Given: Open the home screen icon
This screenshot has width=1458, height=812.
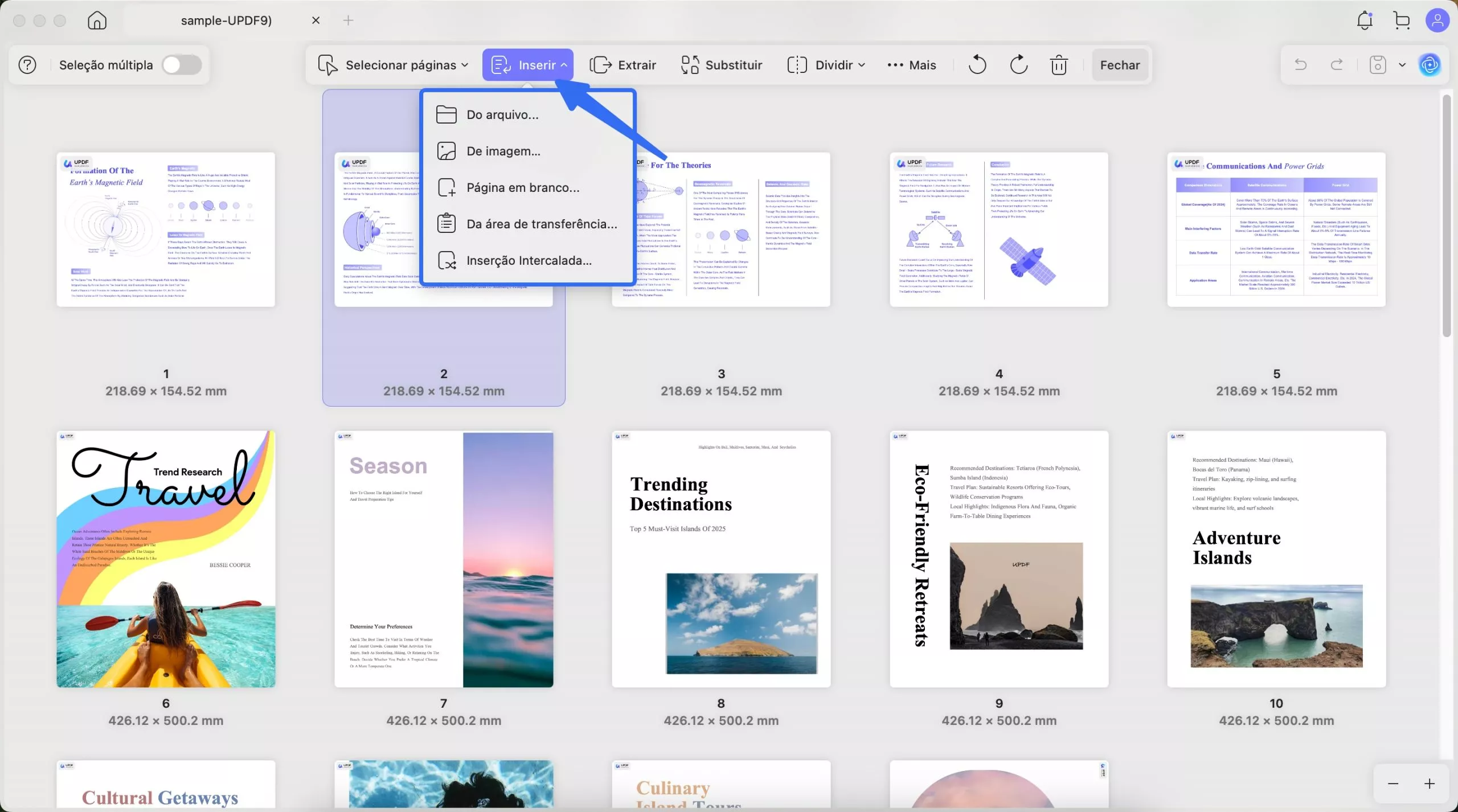Looking at the screenshot, I should [x=97, y=20].
